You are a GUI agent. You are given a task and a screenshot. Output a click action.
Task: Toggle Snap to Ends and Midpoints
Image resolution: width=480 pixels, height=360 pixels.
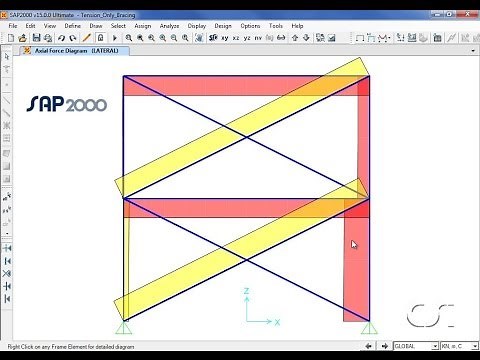tap(7, 261)
